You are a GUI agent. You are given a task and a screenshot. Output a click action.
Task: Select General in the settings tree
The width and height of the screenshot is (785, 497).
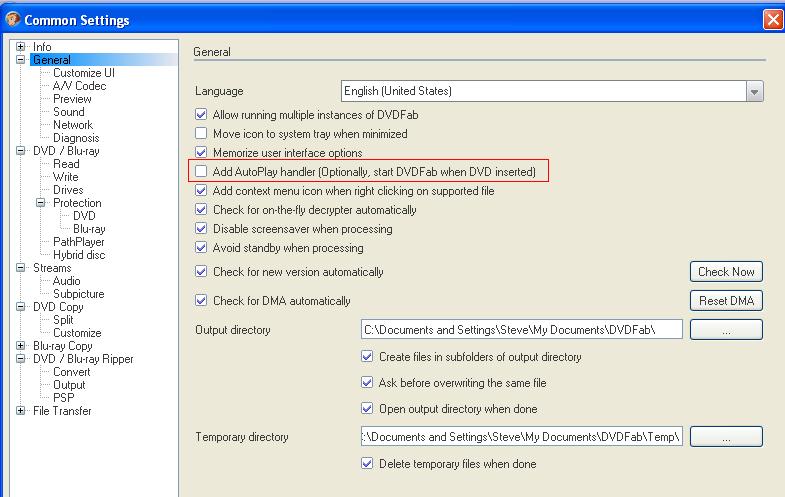(52, 60)
